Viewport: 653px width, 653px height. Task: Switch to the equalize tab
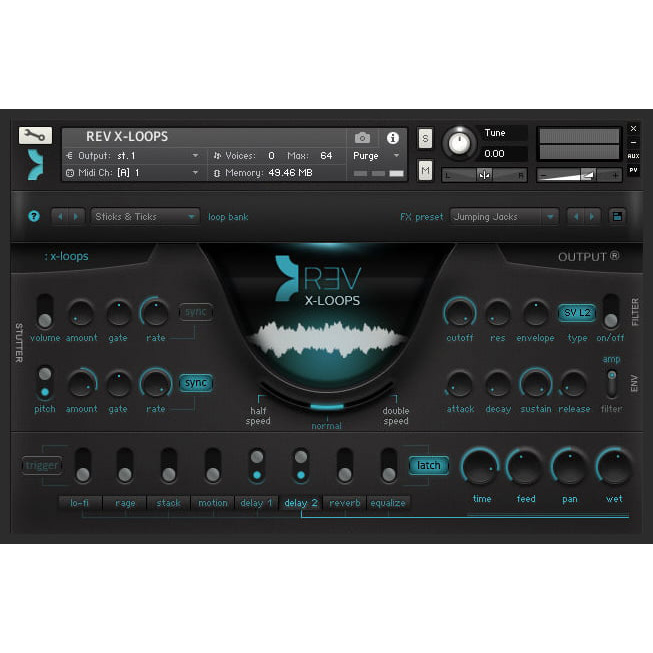(388, 503)
